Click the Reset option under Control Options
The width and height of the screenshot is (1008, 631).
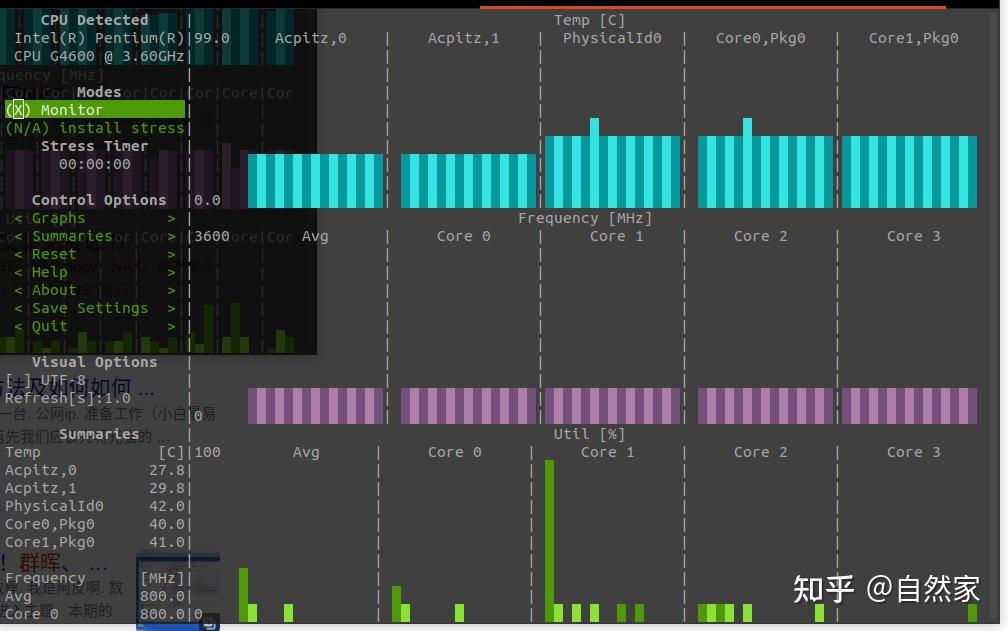[55, 253]
